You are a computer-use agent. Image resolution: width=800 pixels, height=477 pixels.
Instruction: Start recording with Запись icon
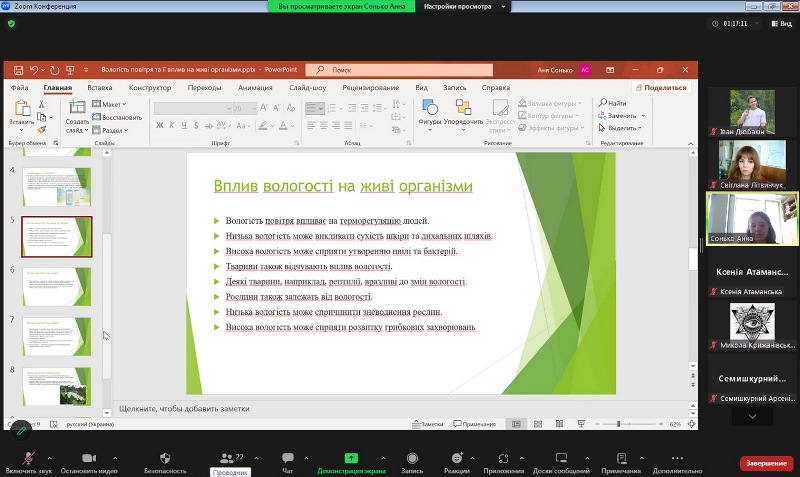411,457
